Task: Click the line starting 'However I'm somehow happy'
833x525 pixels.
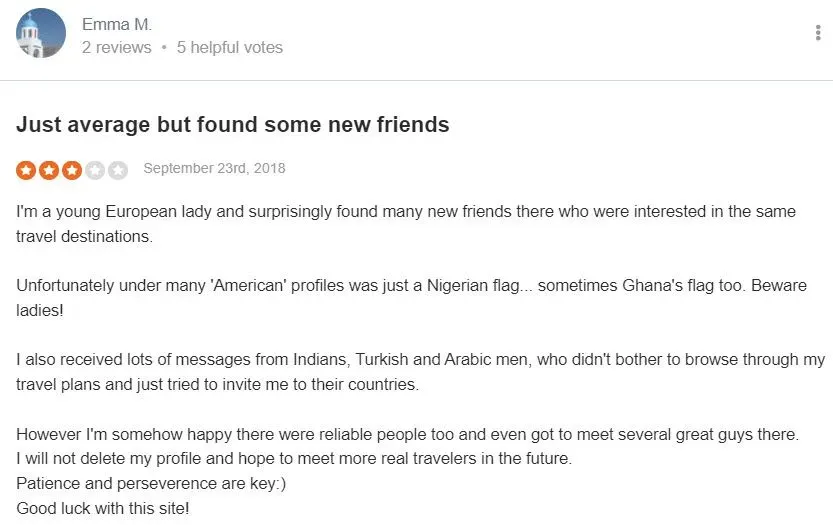Action: [x=407, y=435]
